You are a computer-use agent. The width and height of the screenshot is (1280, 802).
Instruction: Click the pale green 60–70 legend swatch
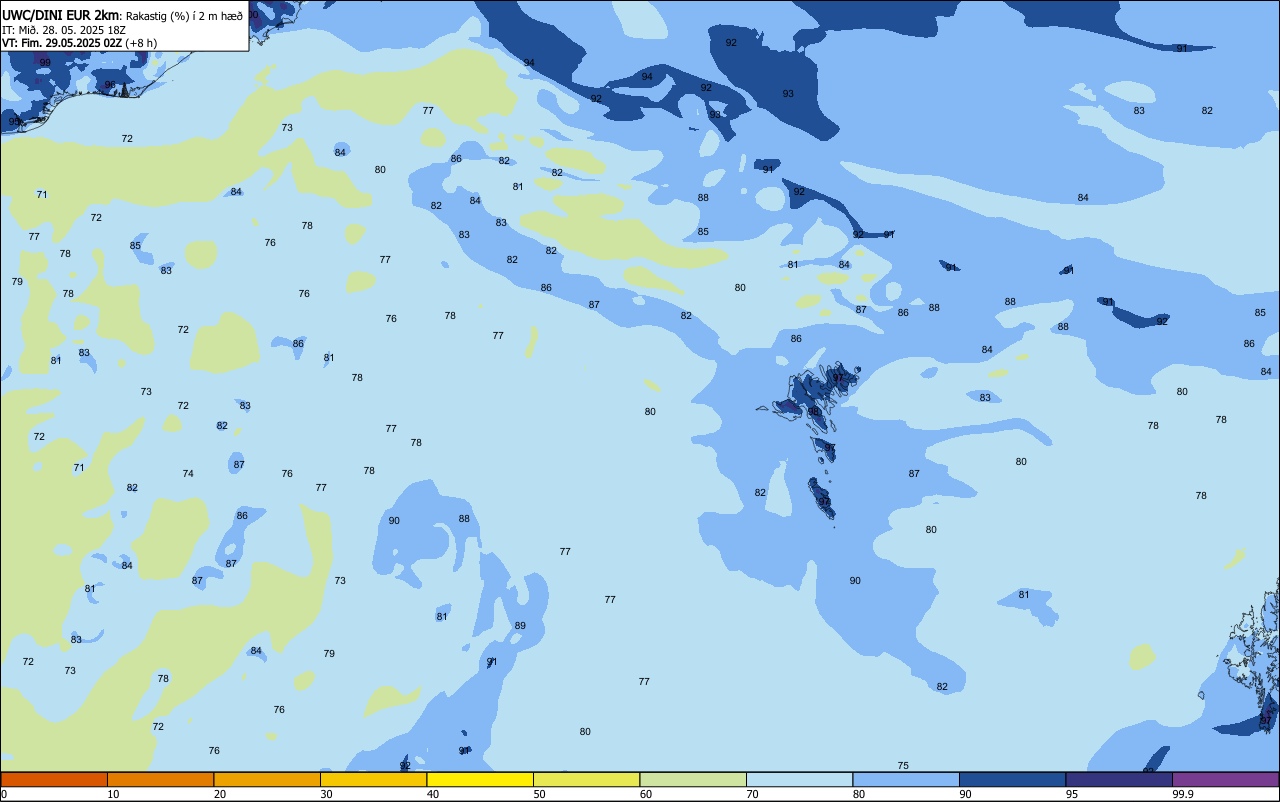[693, 779]
